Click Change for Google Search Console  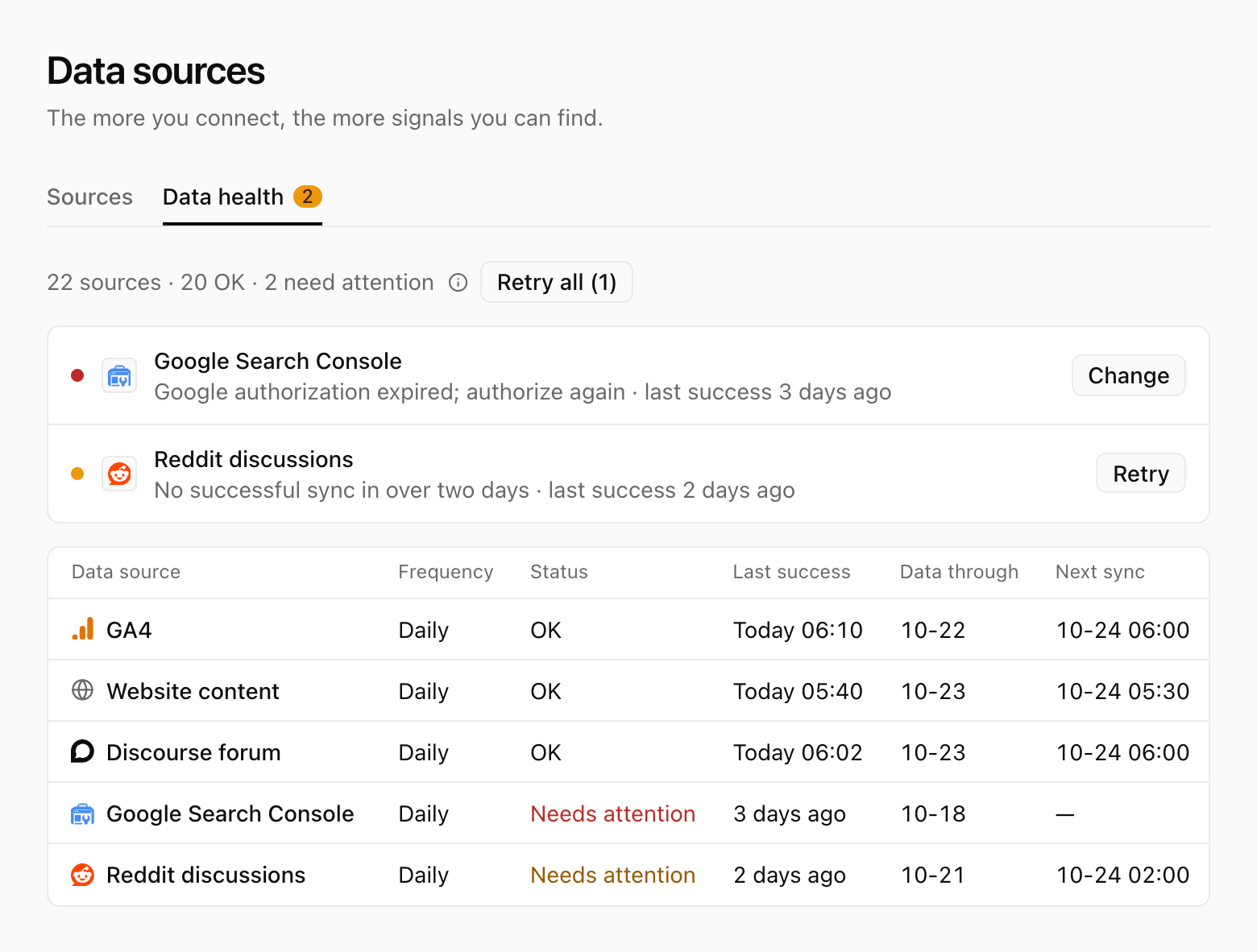[x=1128, y=375]
